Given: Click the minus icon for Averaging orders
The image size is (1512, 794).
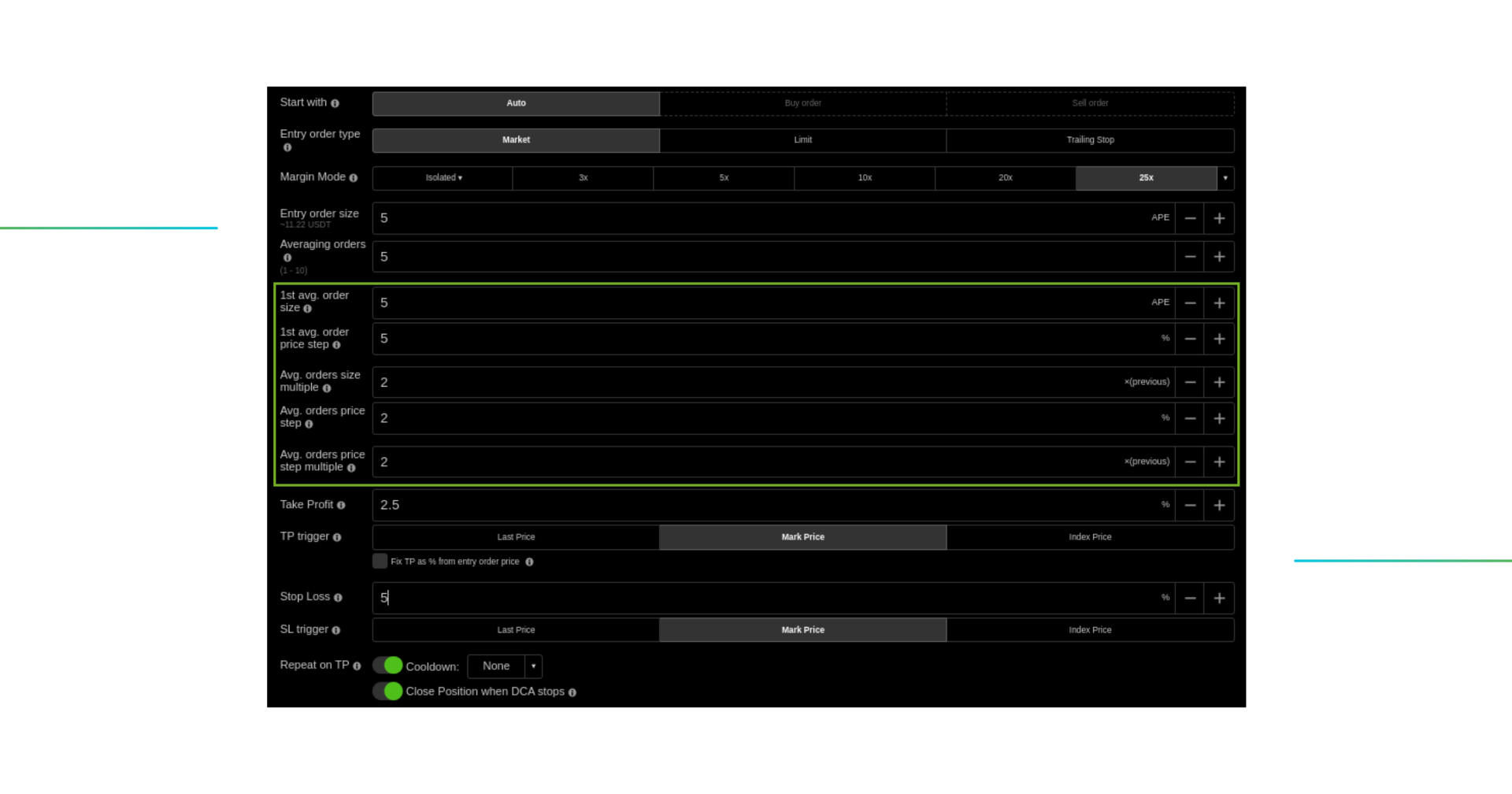Looking at the screenshot, I should coord(1190,257).
